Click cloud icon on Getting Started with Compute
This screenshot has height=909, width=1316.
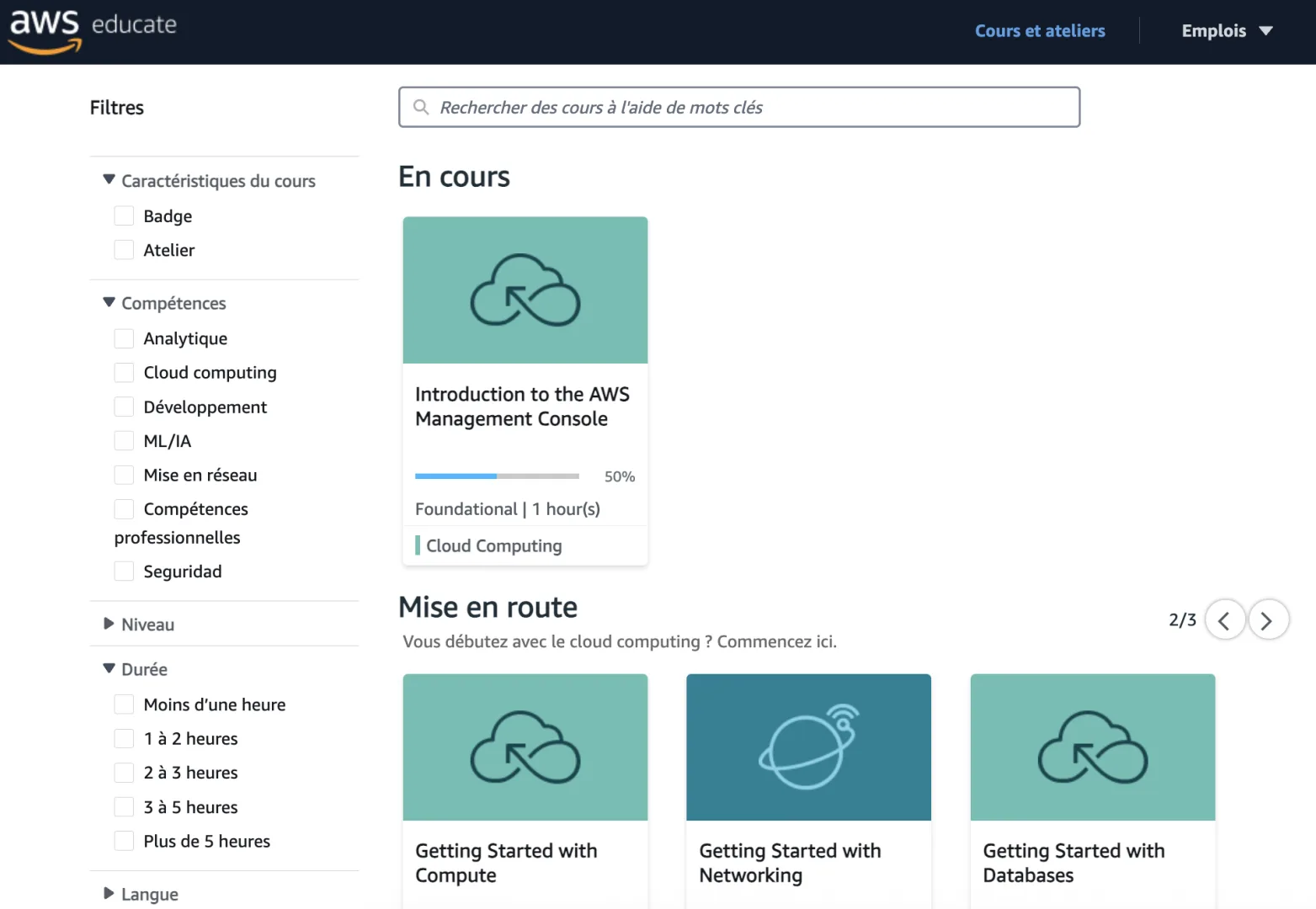pyautogui.click(x=525, y=747)
